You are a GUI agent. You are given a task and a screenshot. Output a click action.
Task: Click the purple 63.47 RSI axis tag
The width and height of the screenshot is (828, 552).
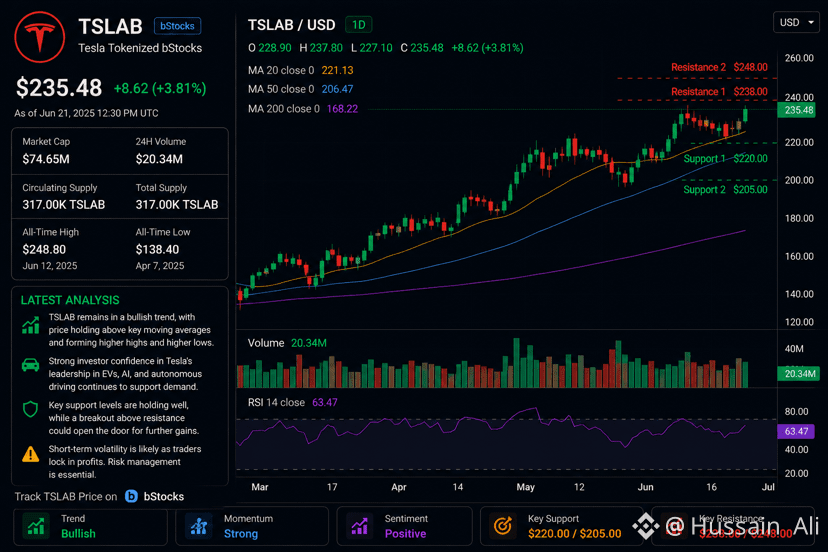(796, 431)
